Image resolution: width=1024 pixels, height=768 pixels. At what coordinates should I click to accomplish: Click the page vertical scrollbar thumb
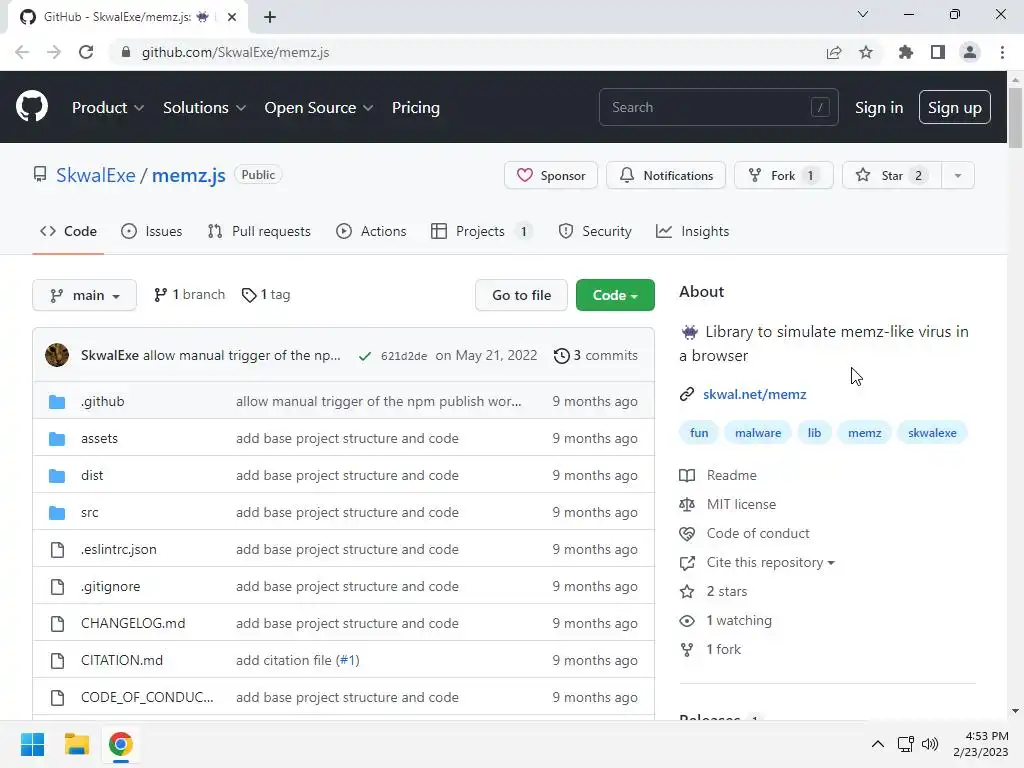point(1015,118)
